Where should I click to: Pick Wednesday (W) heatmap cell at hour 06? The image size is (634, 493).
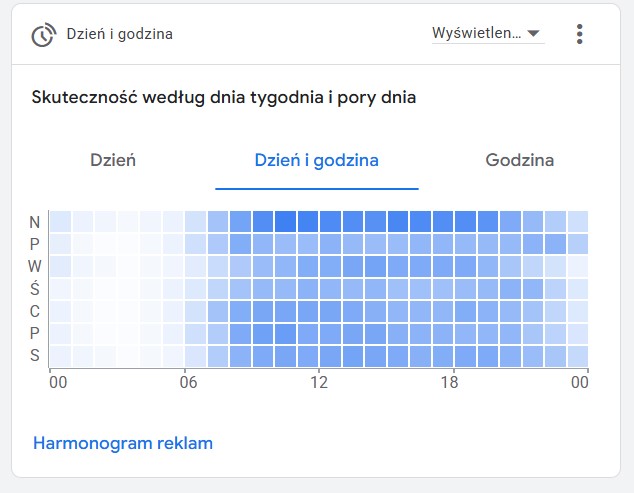pyautogui.click(x=196, y=266)
